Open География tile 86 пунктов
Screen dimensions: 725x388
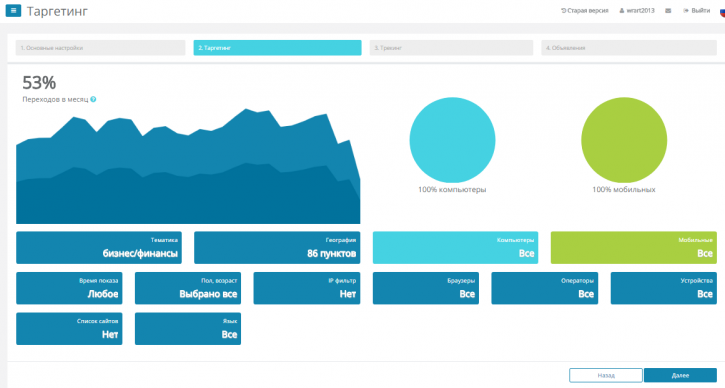coord(277,248)
